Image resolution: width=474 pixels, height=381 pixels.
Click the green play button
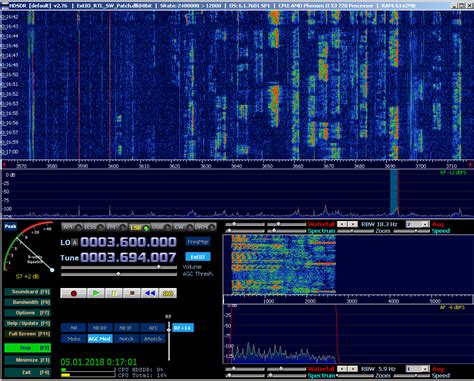pyautogui.click(x=96, y=293)
